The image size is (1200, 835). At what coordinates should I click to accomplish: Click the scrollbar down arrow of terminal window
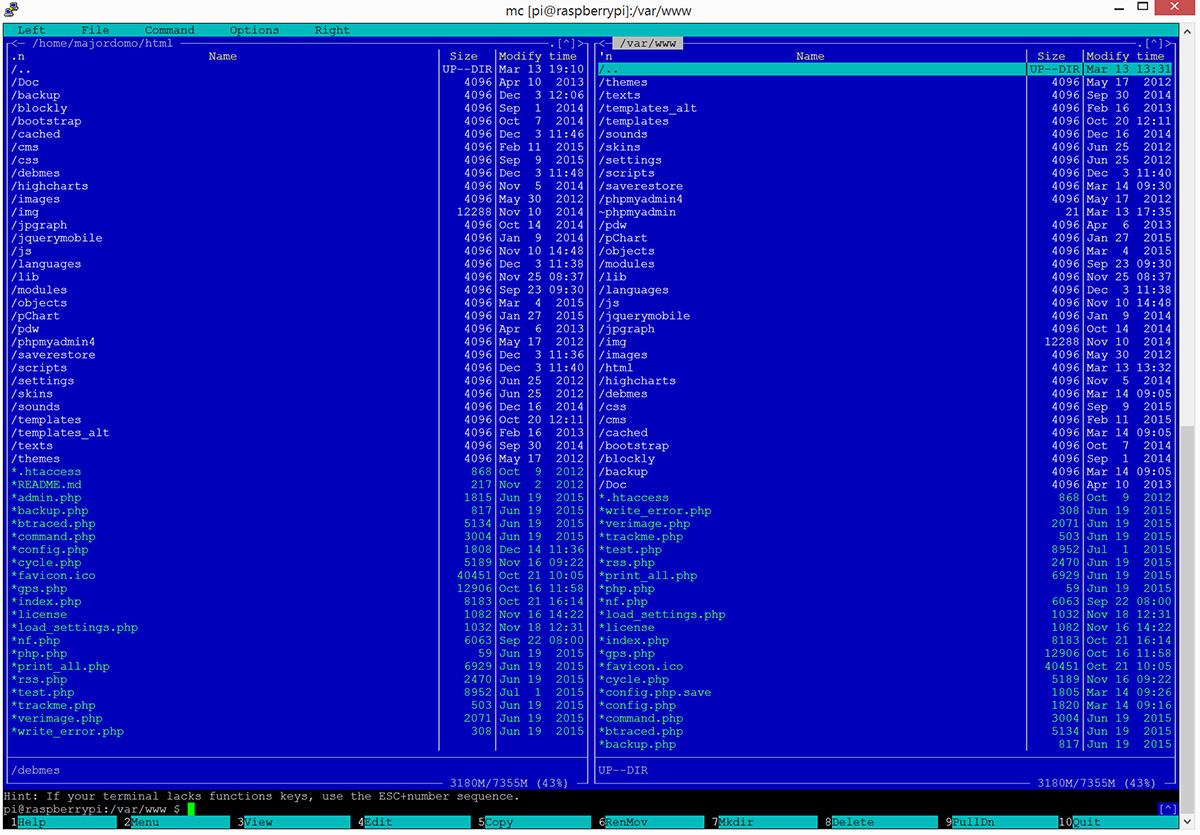tap(1187, 820)
